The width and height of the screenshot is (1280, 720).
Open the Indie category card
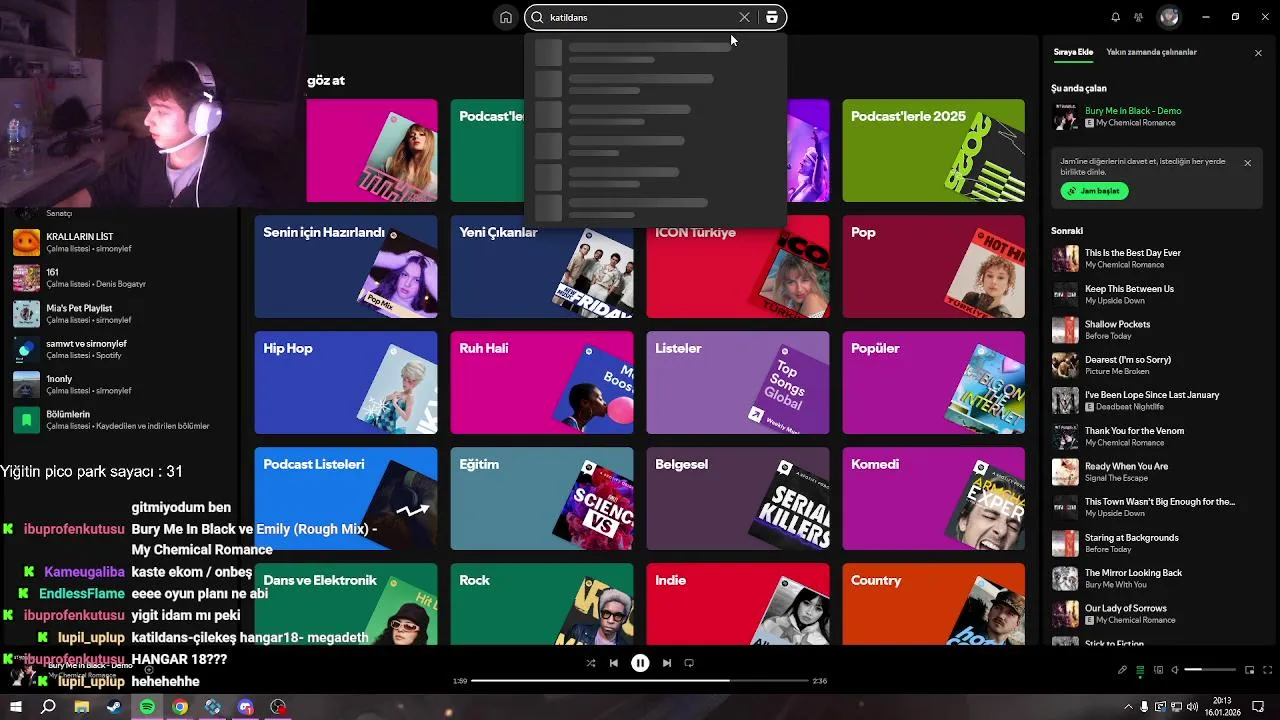click(738, 603)
